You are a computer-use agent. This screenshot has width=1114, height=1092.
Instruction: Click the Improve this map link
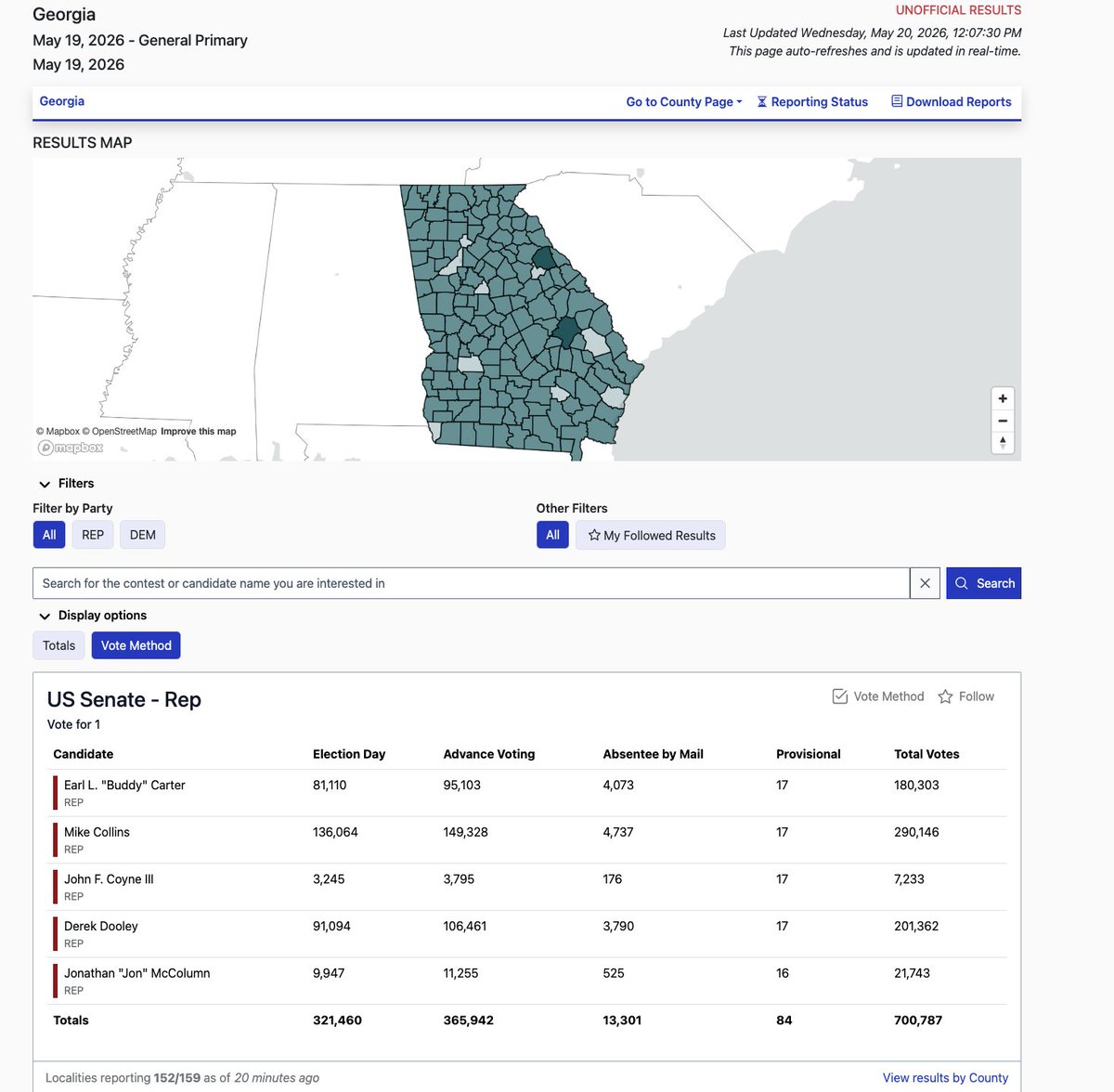point(199,431)
